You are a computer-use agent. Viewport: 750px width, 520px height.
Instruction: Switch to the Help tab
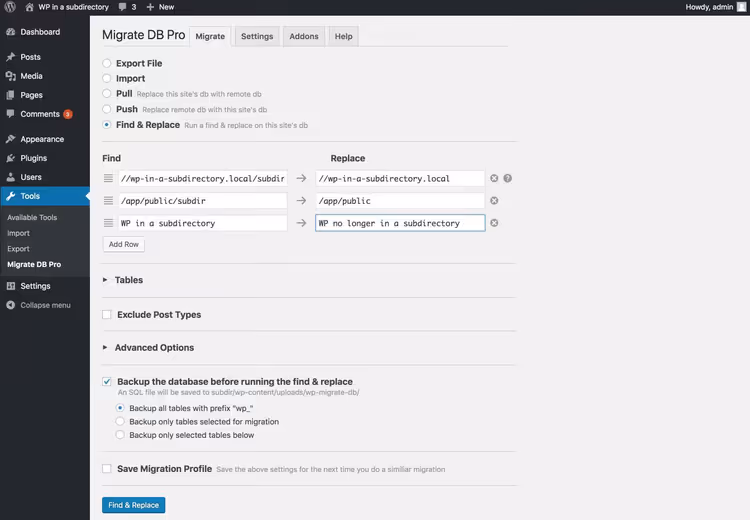click(343, 36)
